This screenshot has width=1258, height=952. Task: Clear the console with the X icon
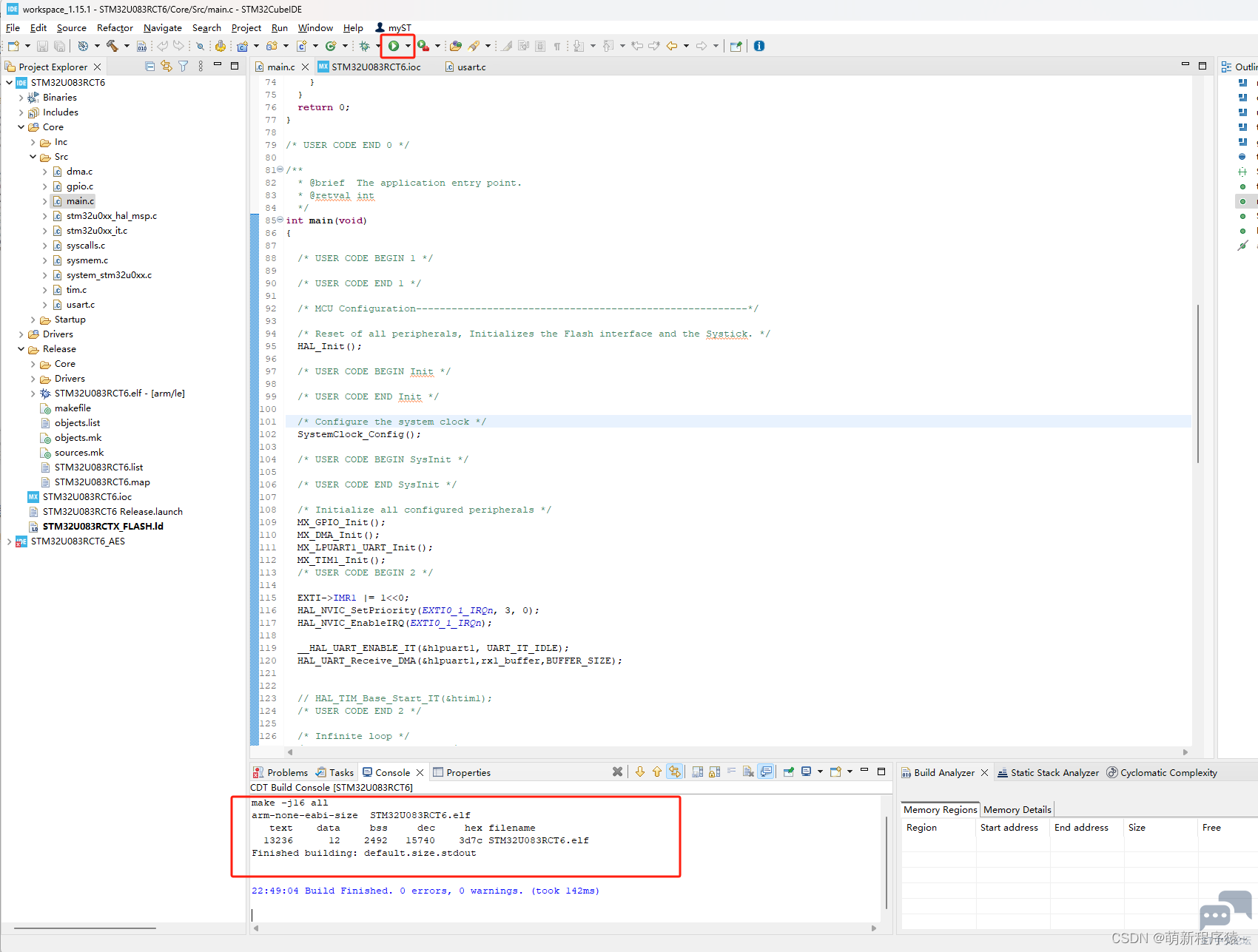tap(617, 772)
